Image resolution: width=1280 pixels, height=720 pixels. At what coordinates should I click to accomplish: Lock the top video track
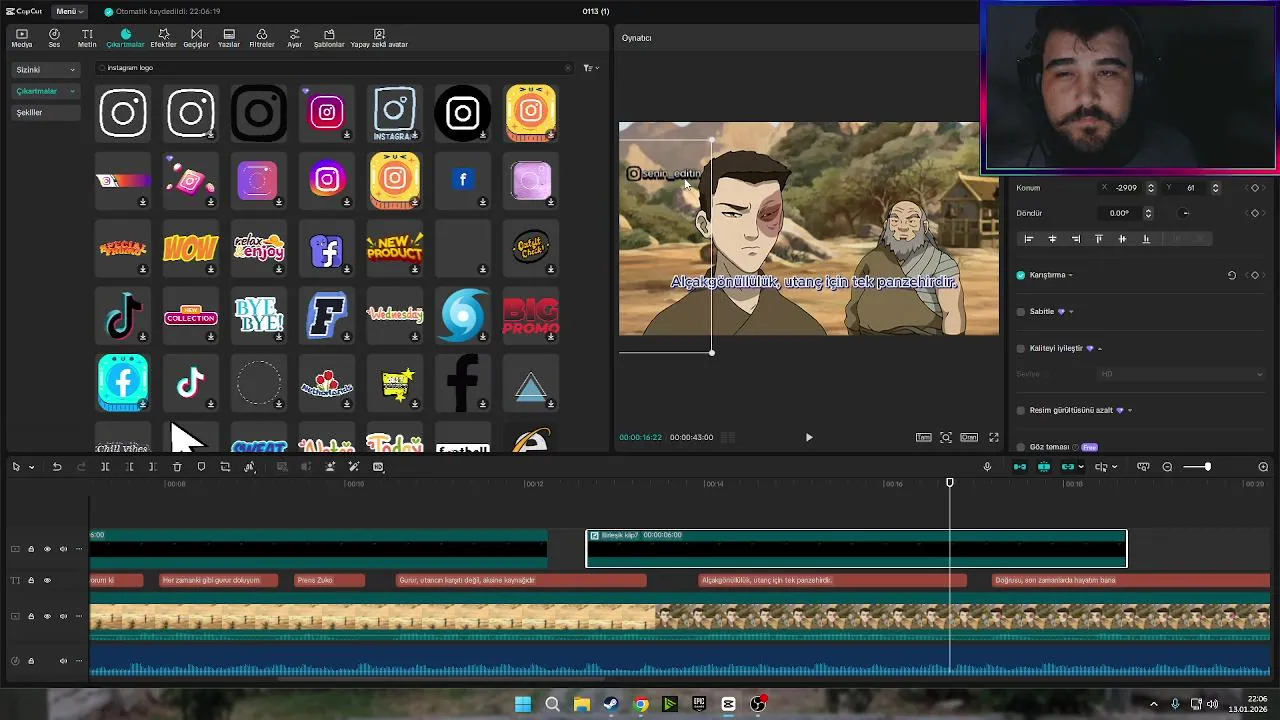tap(30, 549)
